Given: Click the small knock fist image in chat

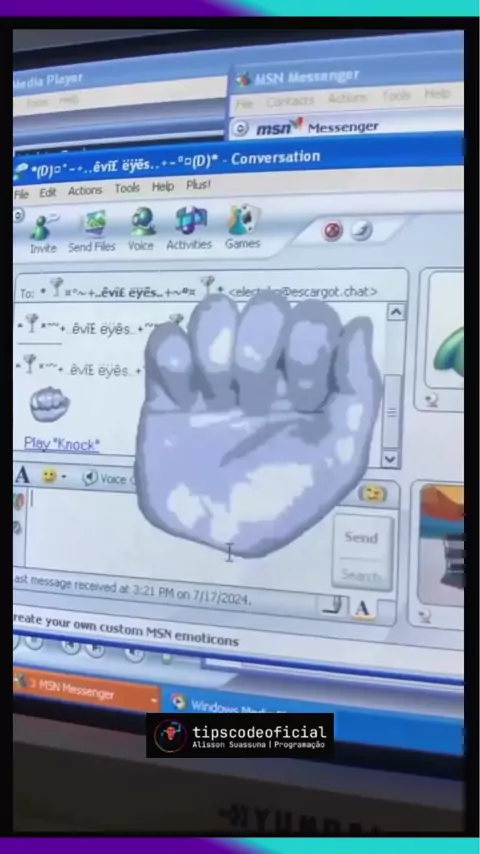Looking at the screenshot, I should (x=50, y=404).
